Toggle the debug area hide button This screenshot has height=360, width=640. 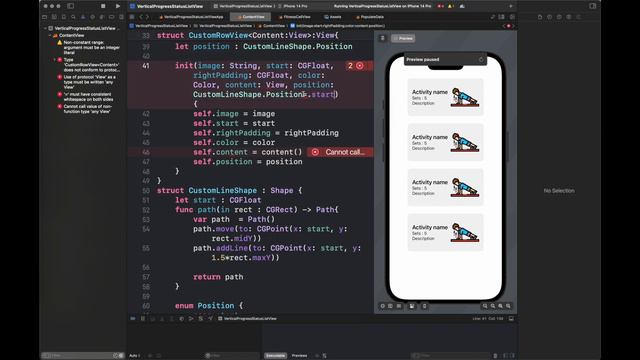tap(511, 318)
